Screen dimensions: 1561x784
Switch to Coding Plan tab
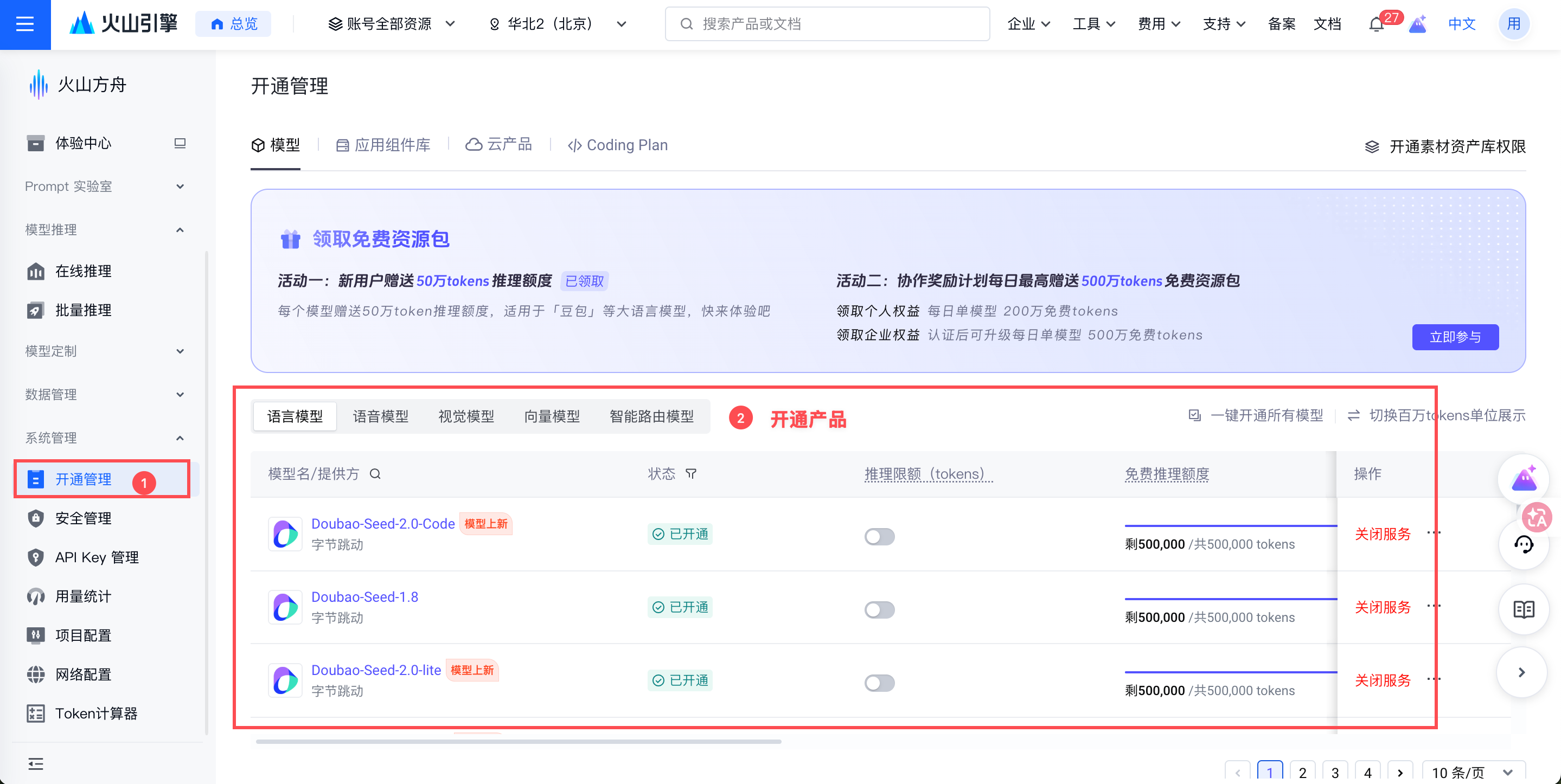617,145
